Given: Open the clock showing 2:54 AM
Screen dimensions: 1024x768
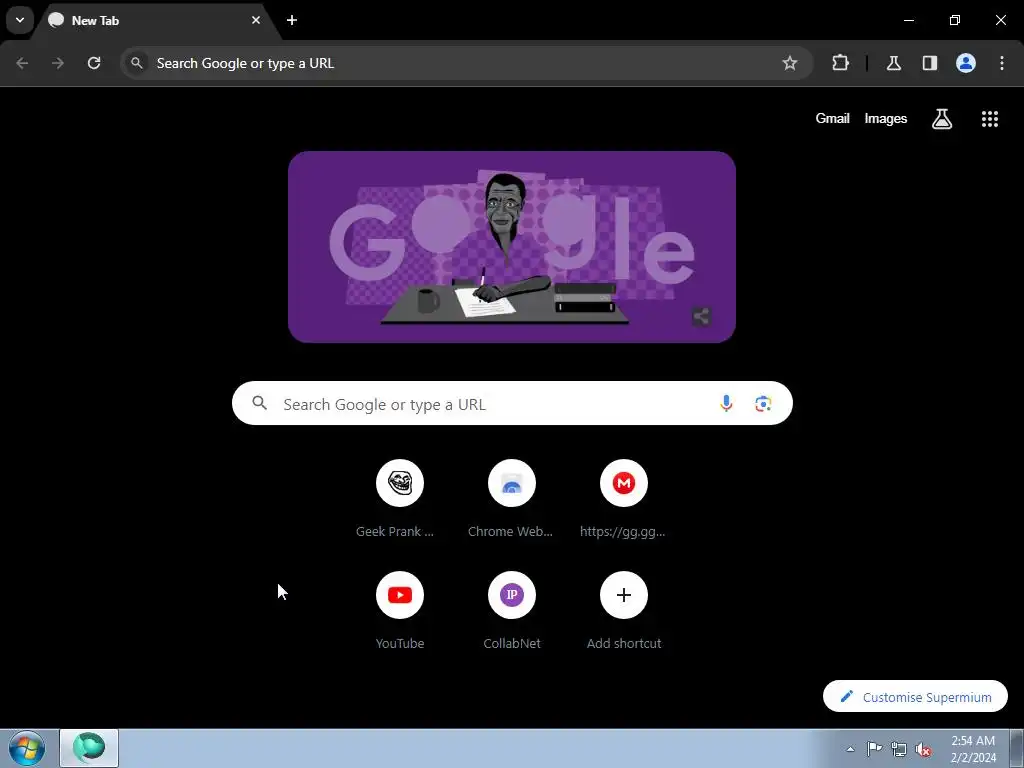Looking at the screenshot, I should coord(973,749).
